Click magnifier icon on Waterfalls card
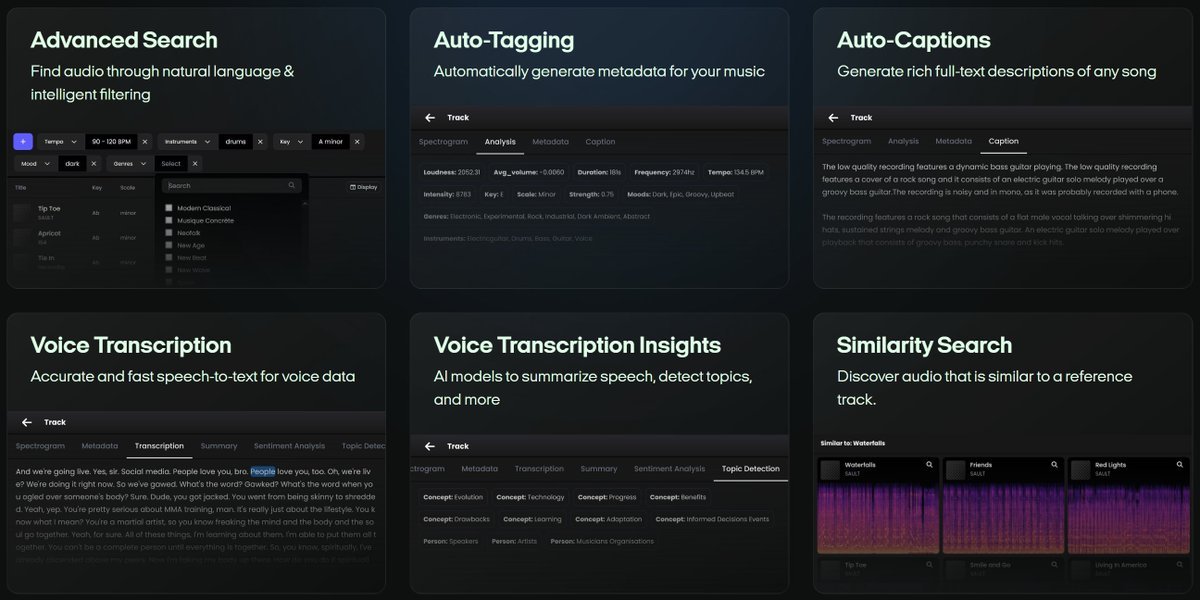The width and height of the screenshot is (1200, 600). coord(929,465)
